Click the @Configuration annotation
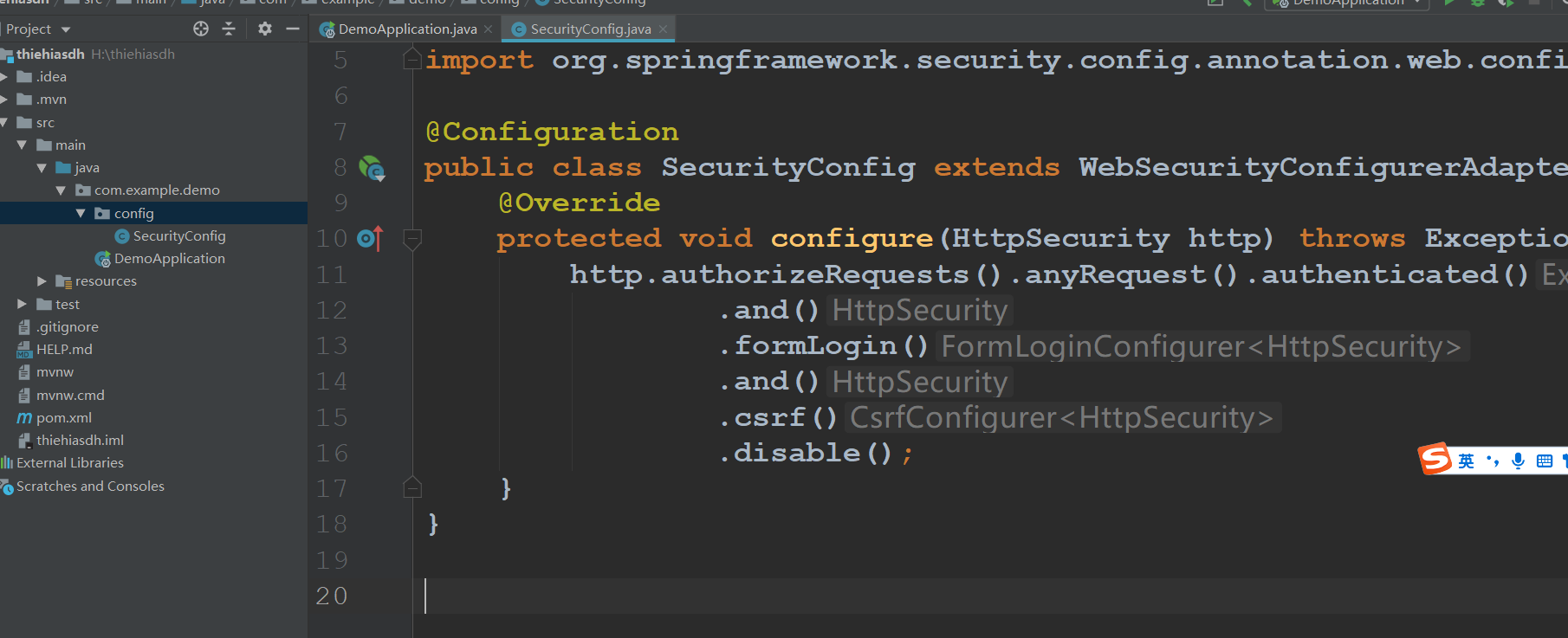Screen dimensions: 1568x638 [552, 132]
